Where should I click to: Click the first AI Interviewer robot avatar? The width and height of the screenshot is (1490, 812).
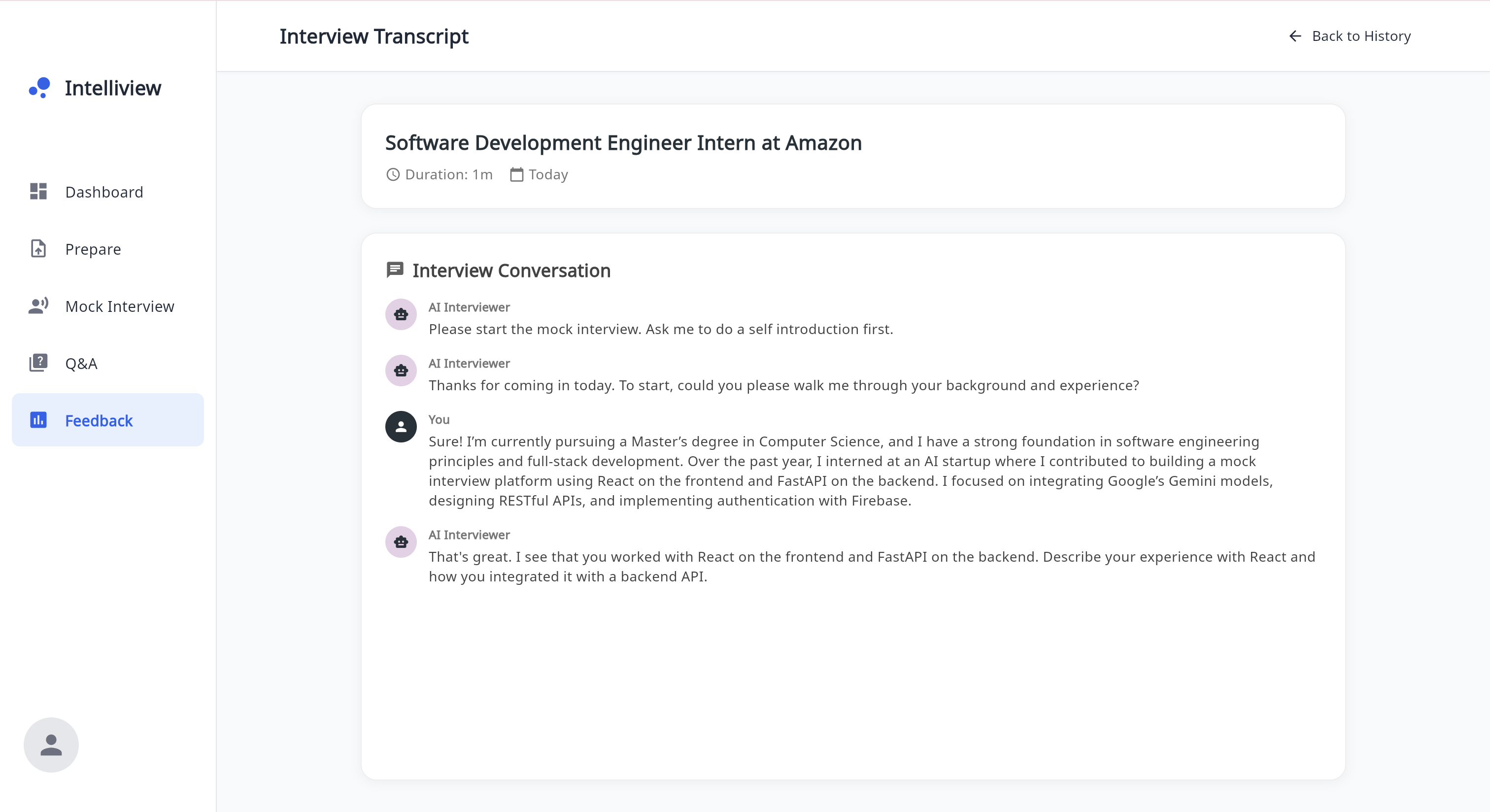[x=401, y=315]
